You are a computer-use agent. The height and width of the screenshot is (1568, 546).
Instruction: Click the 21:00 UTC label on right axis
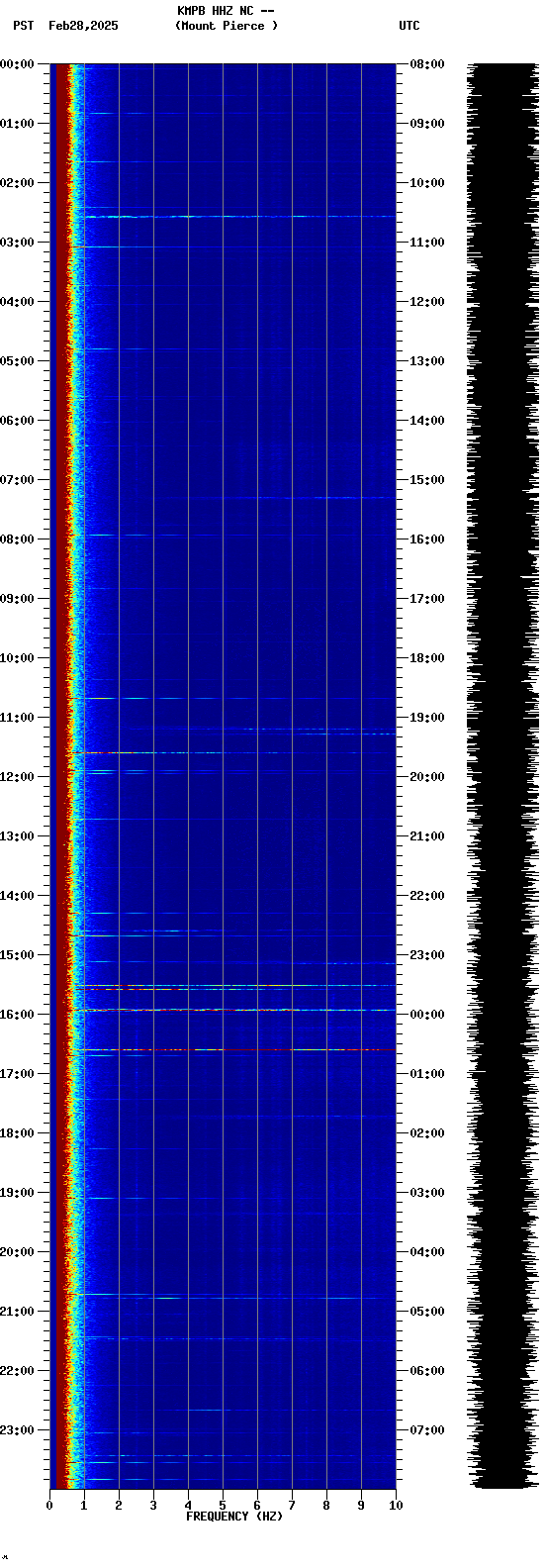click(426, 836)
